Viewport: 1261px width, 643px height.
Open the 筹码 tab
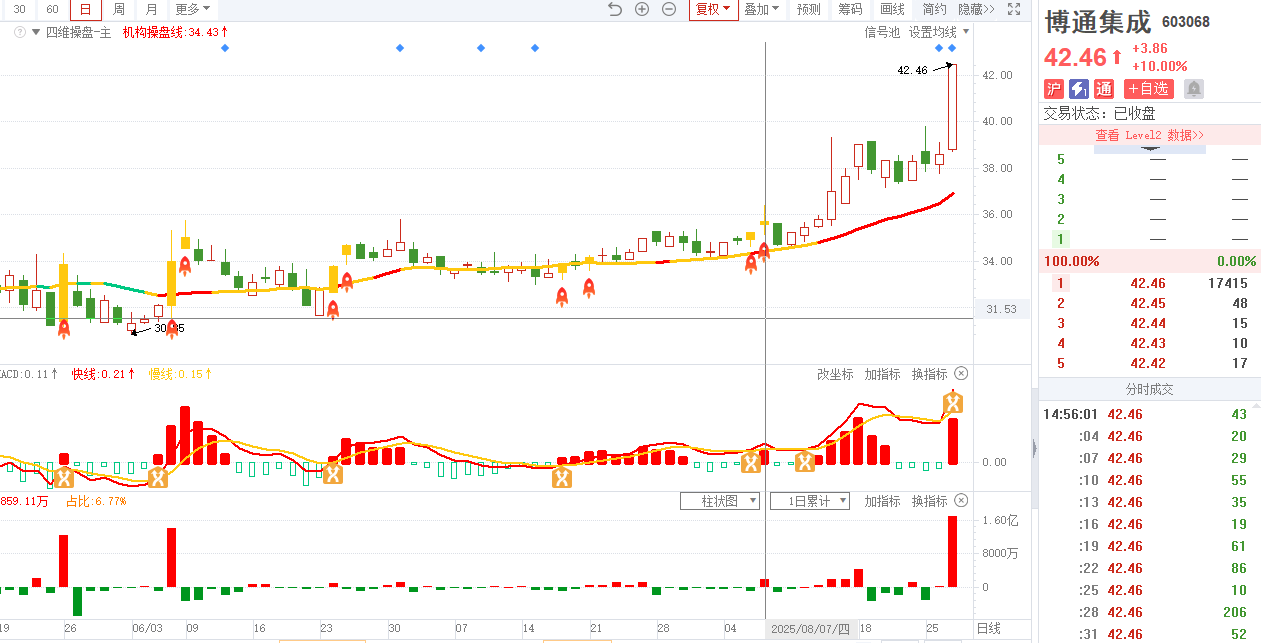point(850,9)
